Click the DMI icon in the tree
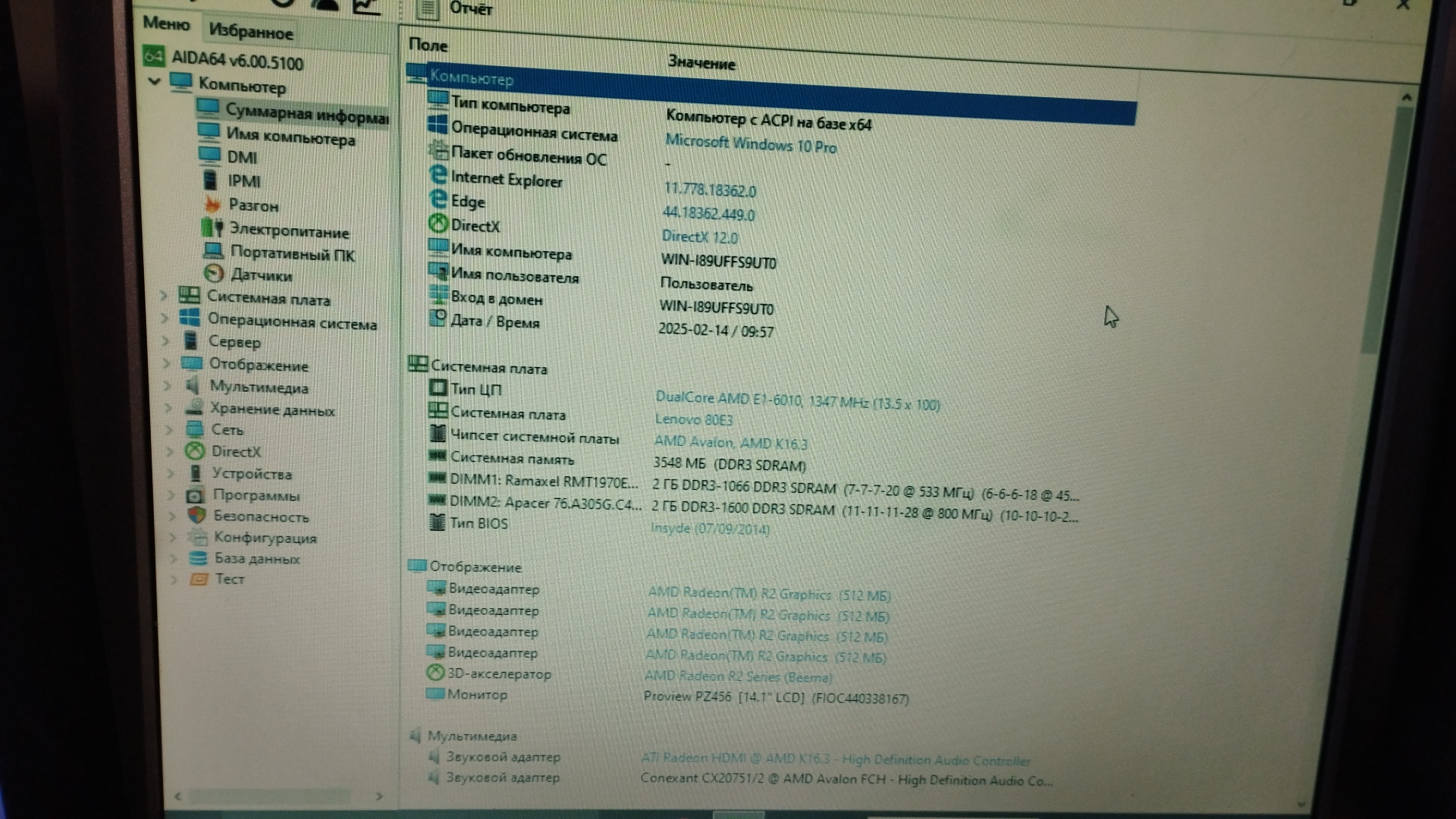The width and height of the screenshot is (1456, 819). (x=209, y=155)
